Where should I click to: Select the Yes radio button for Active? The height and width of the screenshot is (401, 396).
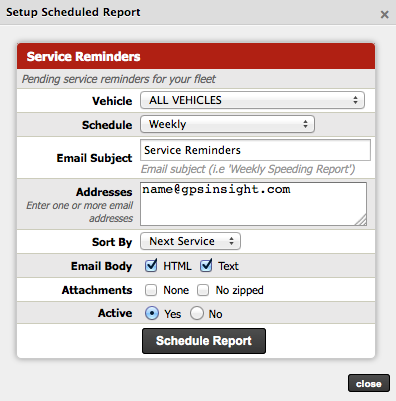coord(152,313)
